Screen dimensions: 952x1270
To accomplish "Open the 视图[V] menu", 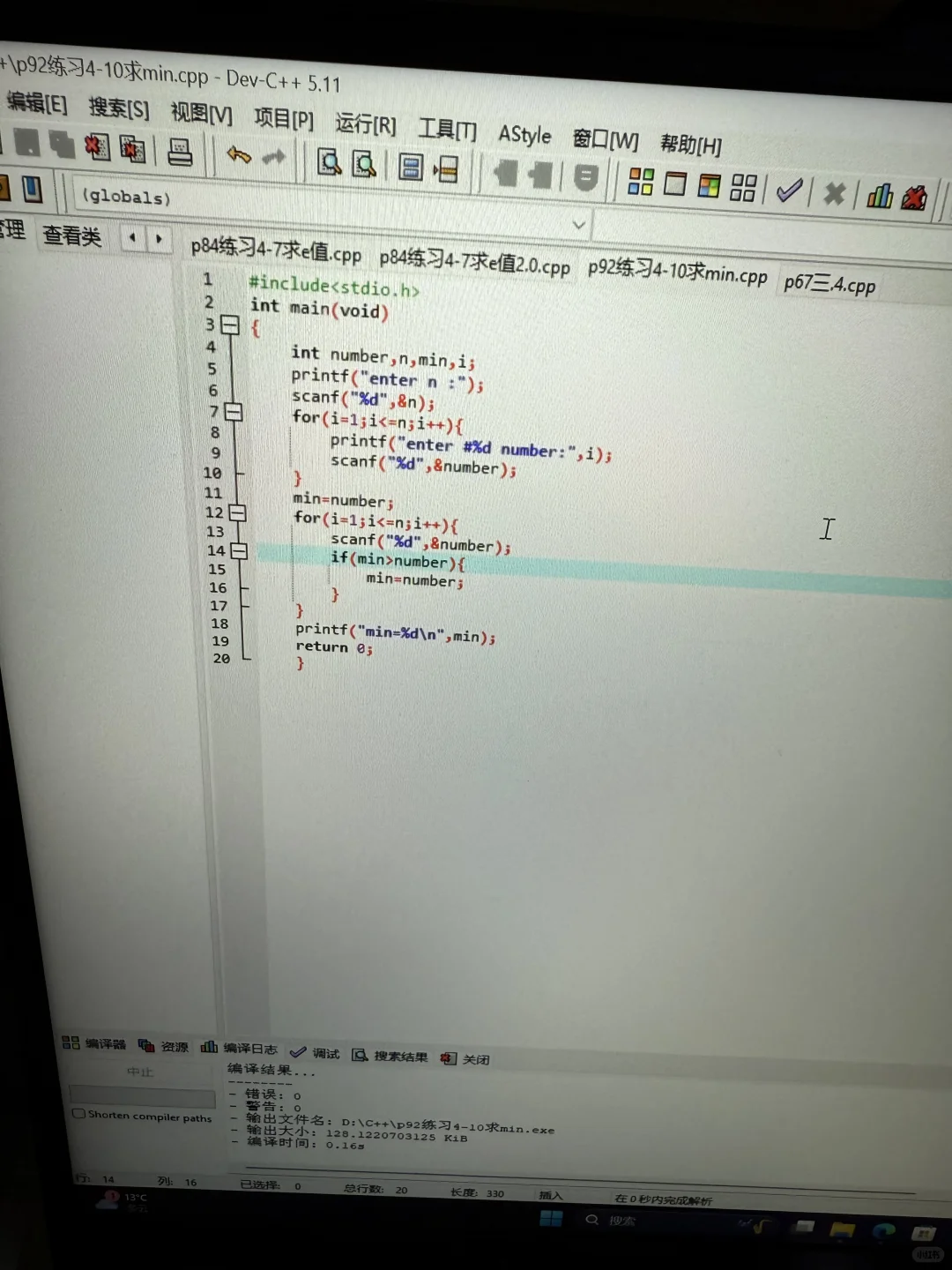I will click(201, 113).
